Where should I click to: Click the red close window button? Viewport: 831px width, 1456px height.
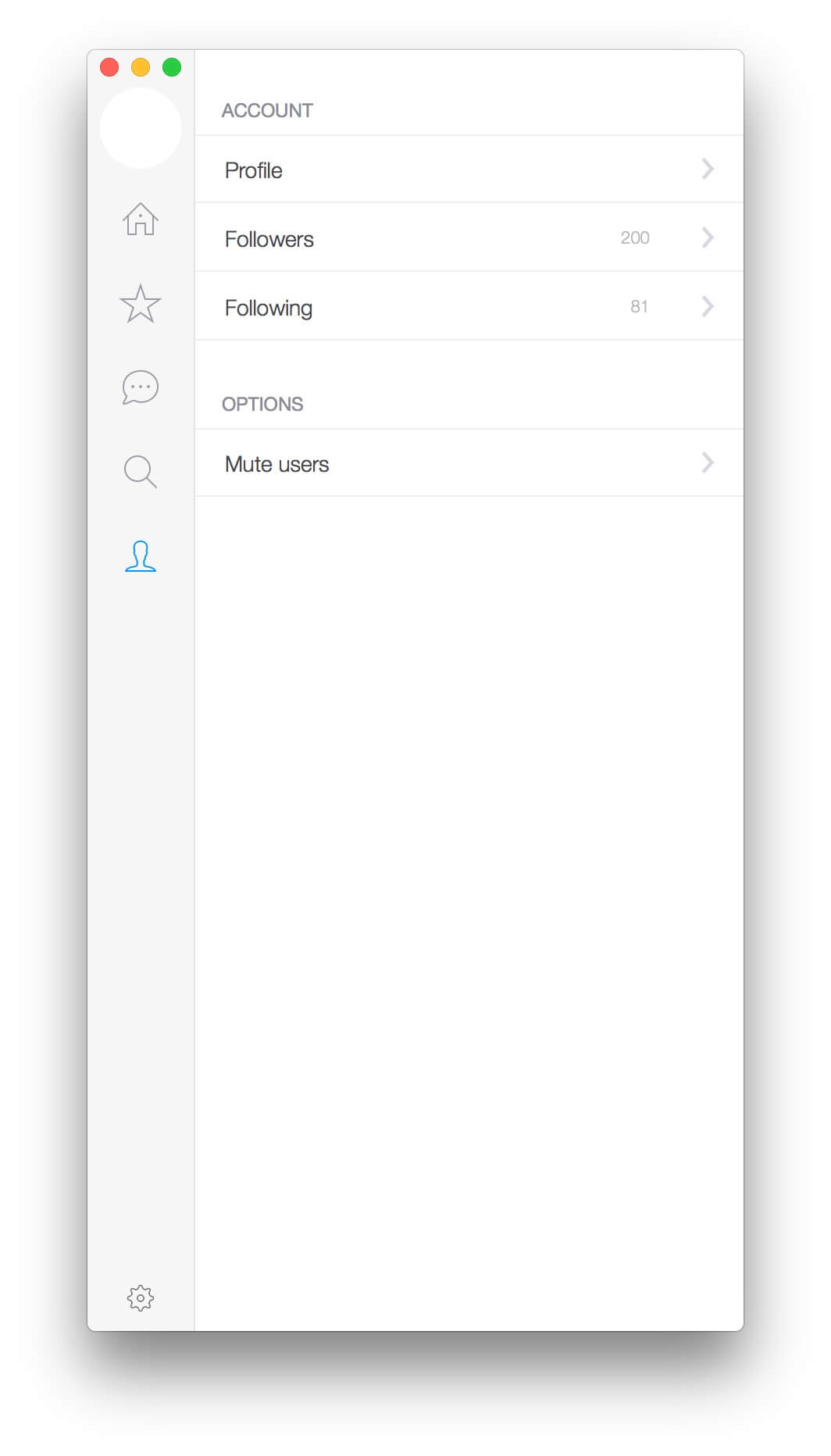point(109,67)
